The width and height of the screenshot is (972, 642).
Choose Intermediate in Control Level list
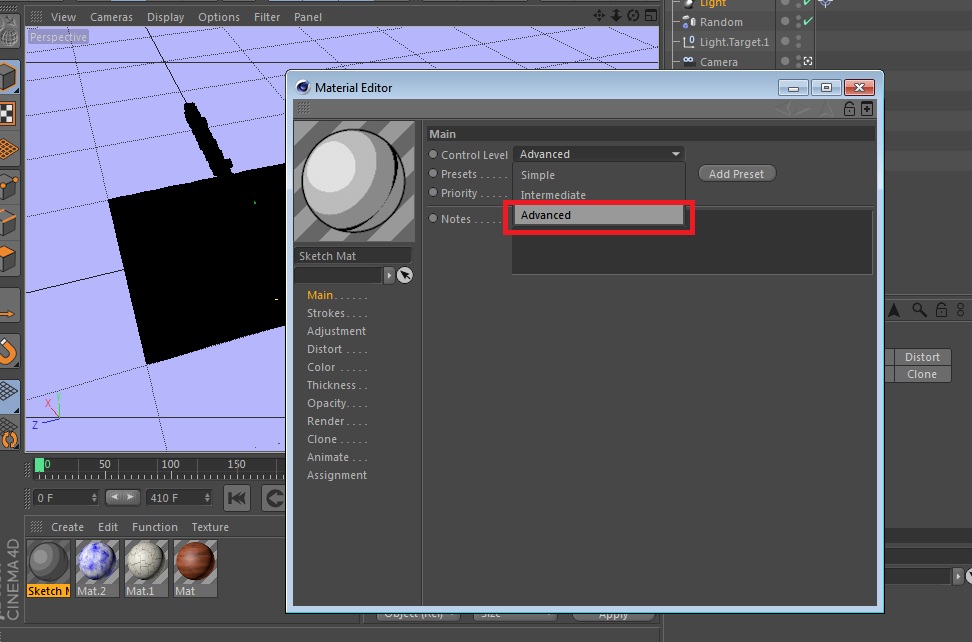tap(599, 195)
